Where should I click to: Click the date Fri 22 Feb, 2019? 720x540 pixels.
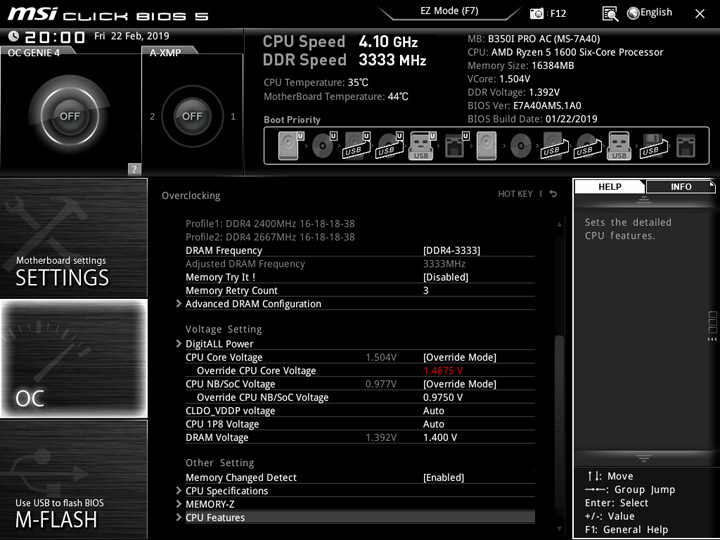point(132,36)
